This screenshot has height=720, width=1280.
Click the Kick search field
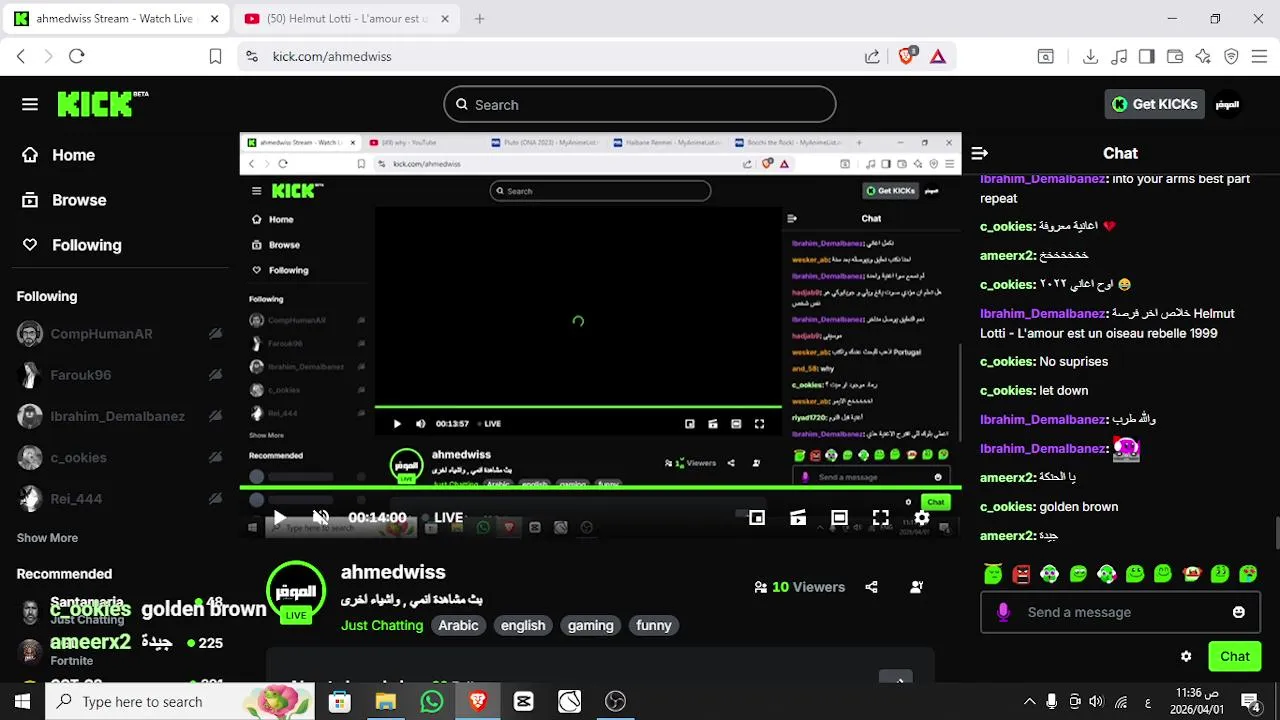click(640, 104)
